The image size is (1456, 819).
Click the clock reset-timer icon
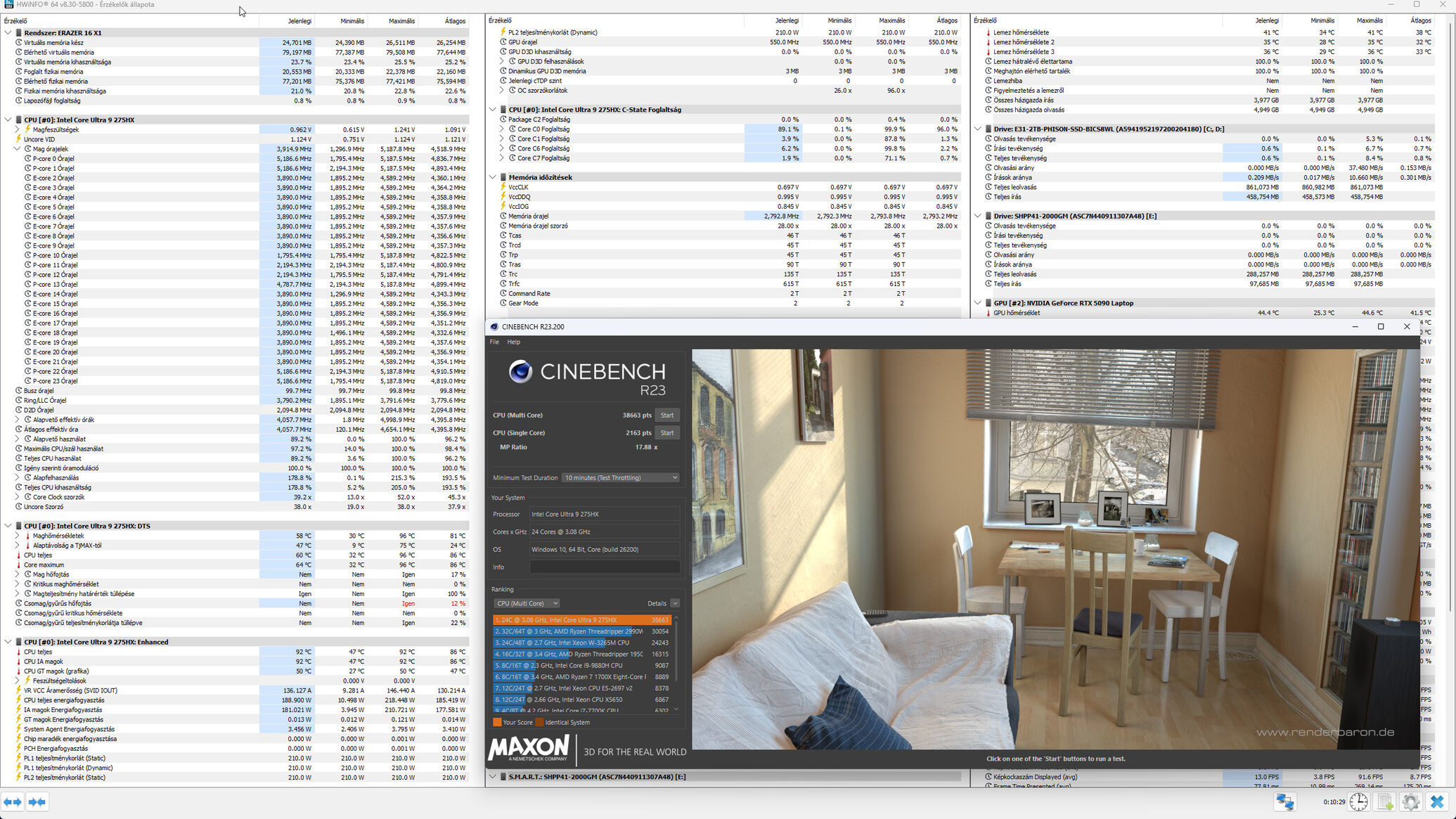1358,801
